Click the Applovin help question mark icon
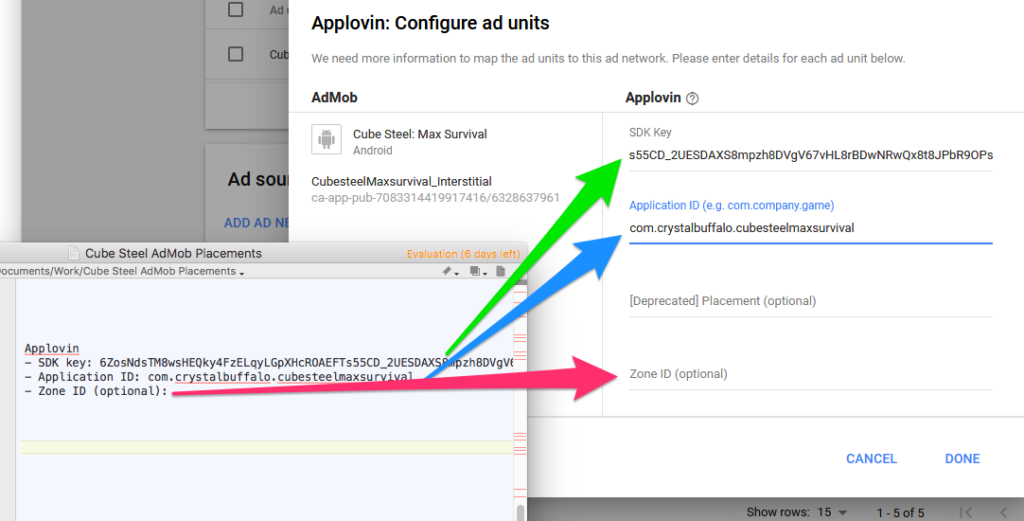The width and height of the screenshot is (1024, 521). pos(692,99)
